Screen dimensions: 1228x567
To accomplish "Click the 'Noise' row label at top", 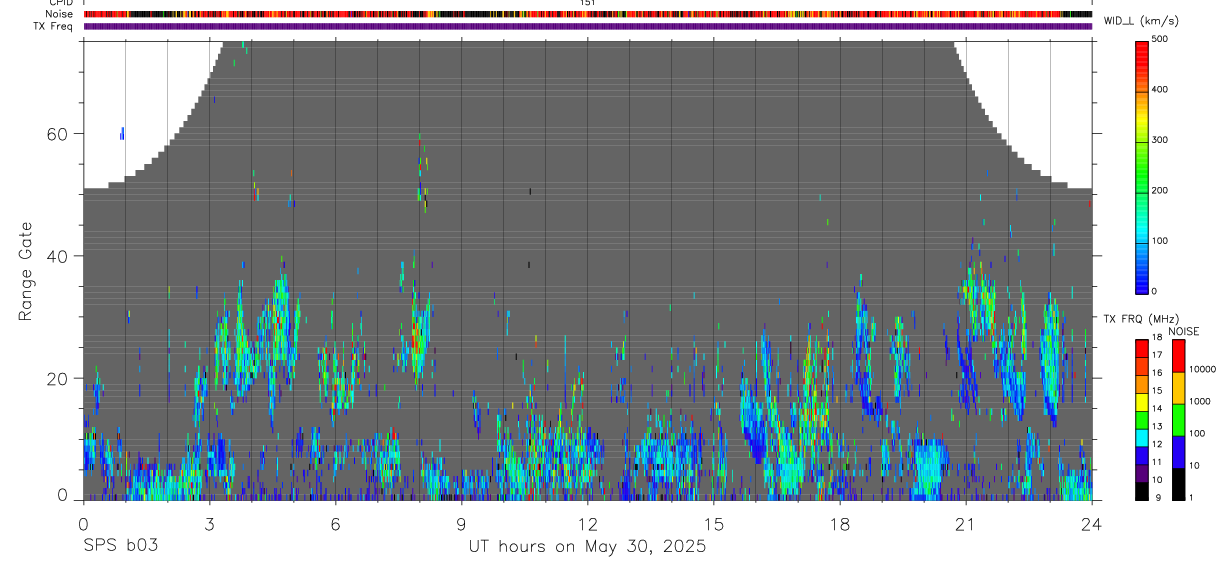I will coord(60,14).
